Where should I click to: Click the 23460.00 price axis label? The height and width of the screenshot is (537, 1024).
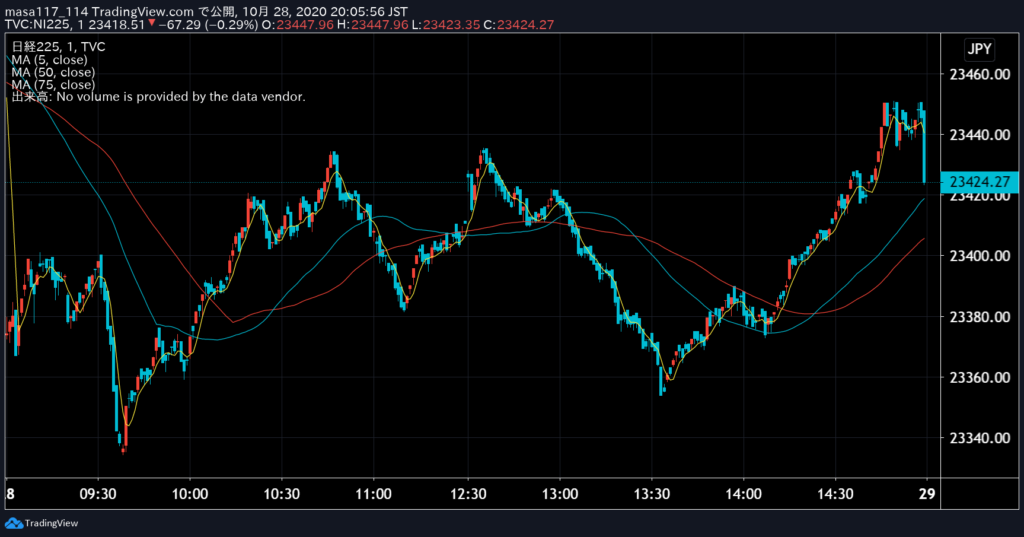click(980, 74)
